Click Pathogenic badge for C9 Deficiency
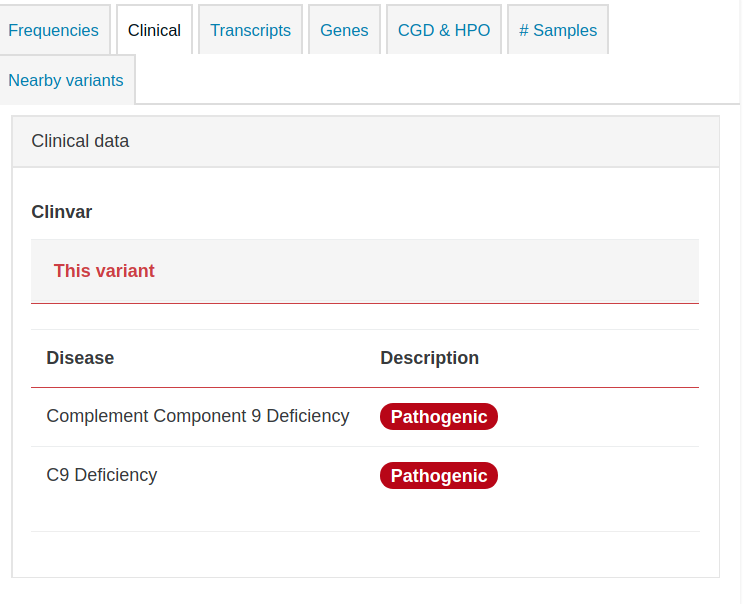The width and height of the screenshot is (756, 604). pos(439,476)
